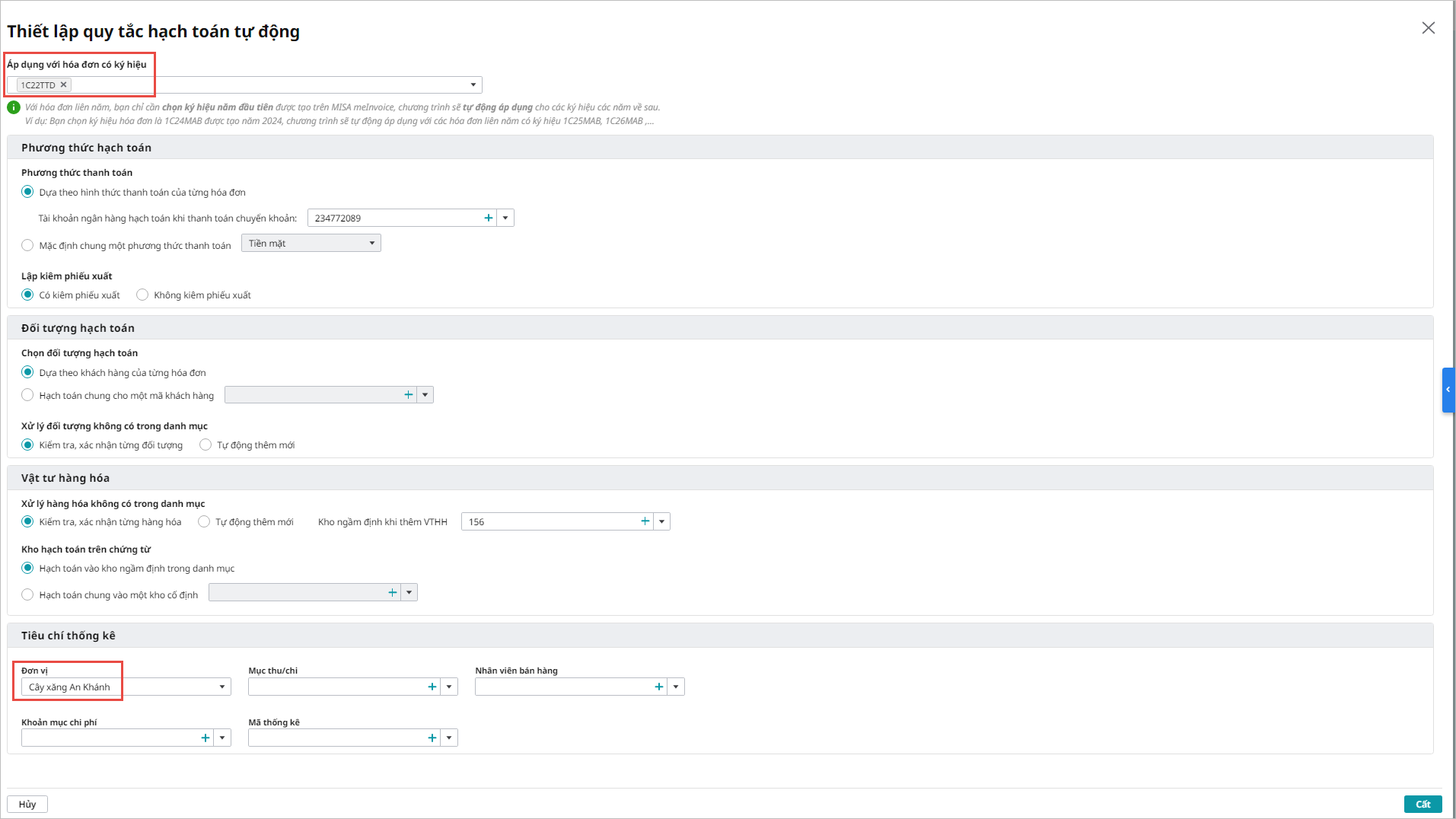The height and width of the screenshot is (819, 1456).
Task: Select Mặc định chung một phương thức thanh toán
Action: pos(27,245)
